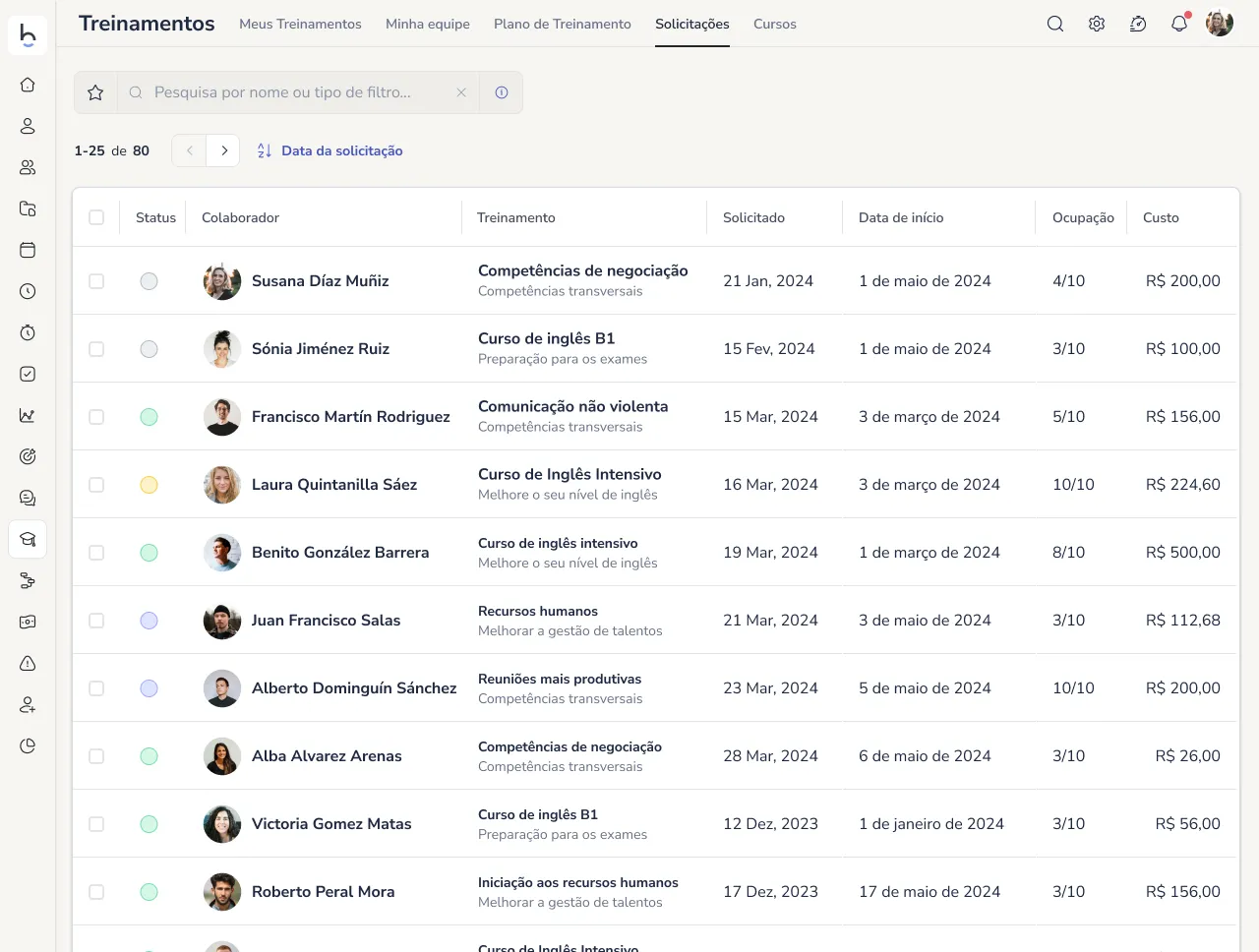Check the box for Laura Quintanilla Sáez
The image size is (1259, 952).
(96, 485)
